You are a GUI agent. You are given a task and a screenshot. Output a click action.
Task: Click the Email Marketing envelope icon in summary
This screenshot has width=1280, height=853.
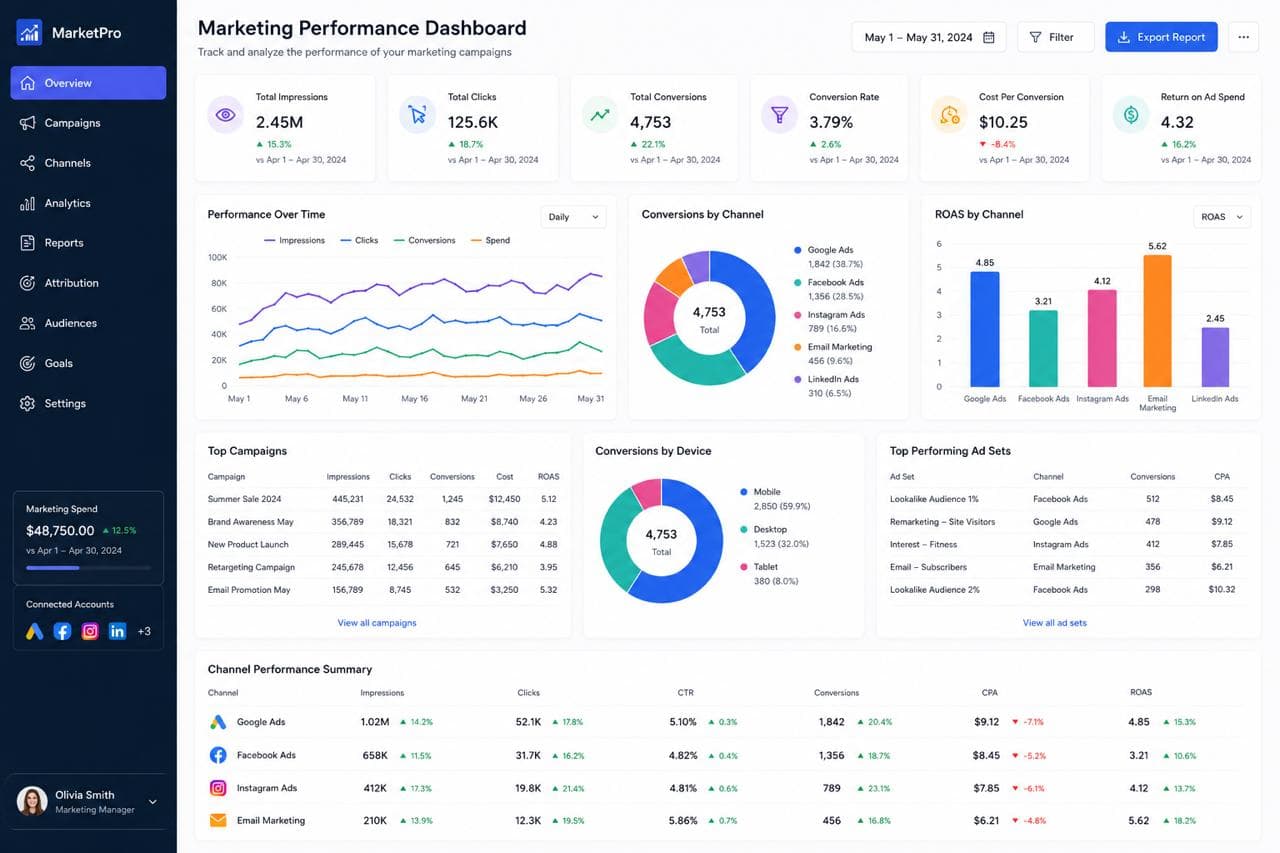pos(218,820)
